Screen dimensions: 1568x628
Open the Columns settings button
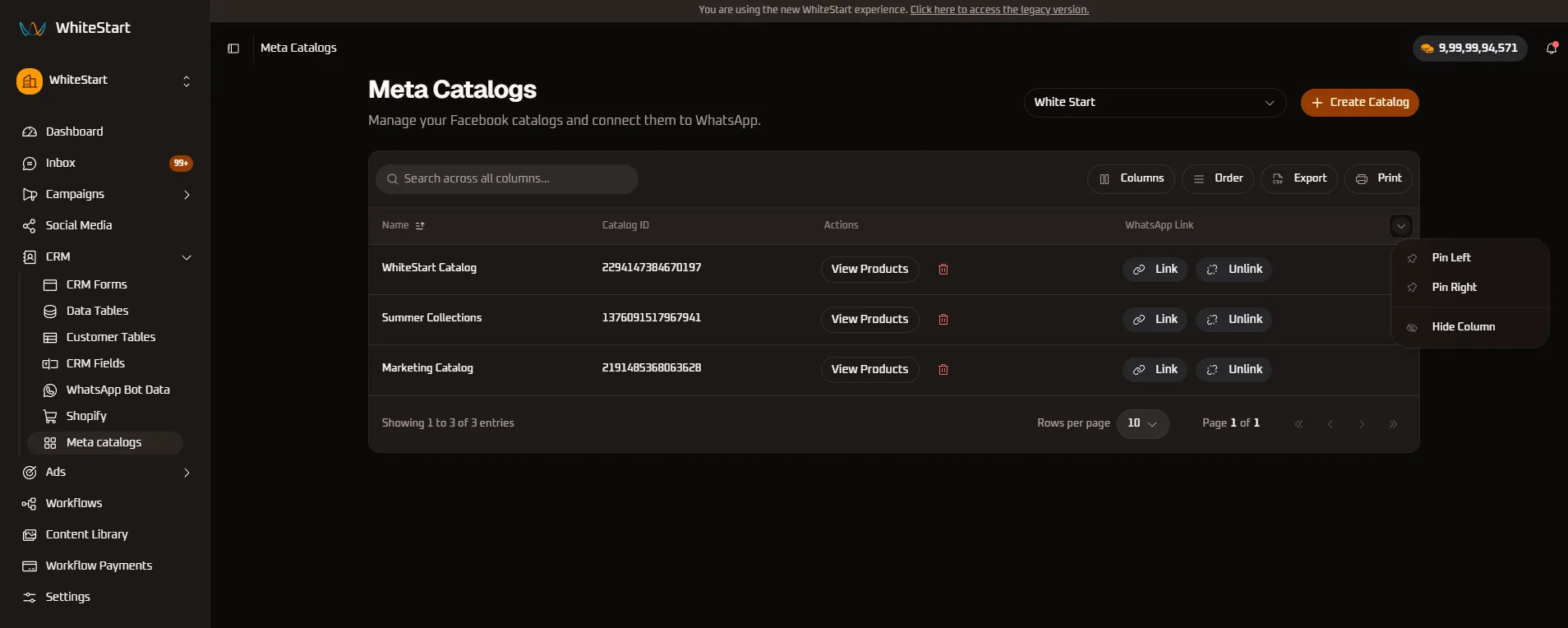(1131, 179)
